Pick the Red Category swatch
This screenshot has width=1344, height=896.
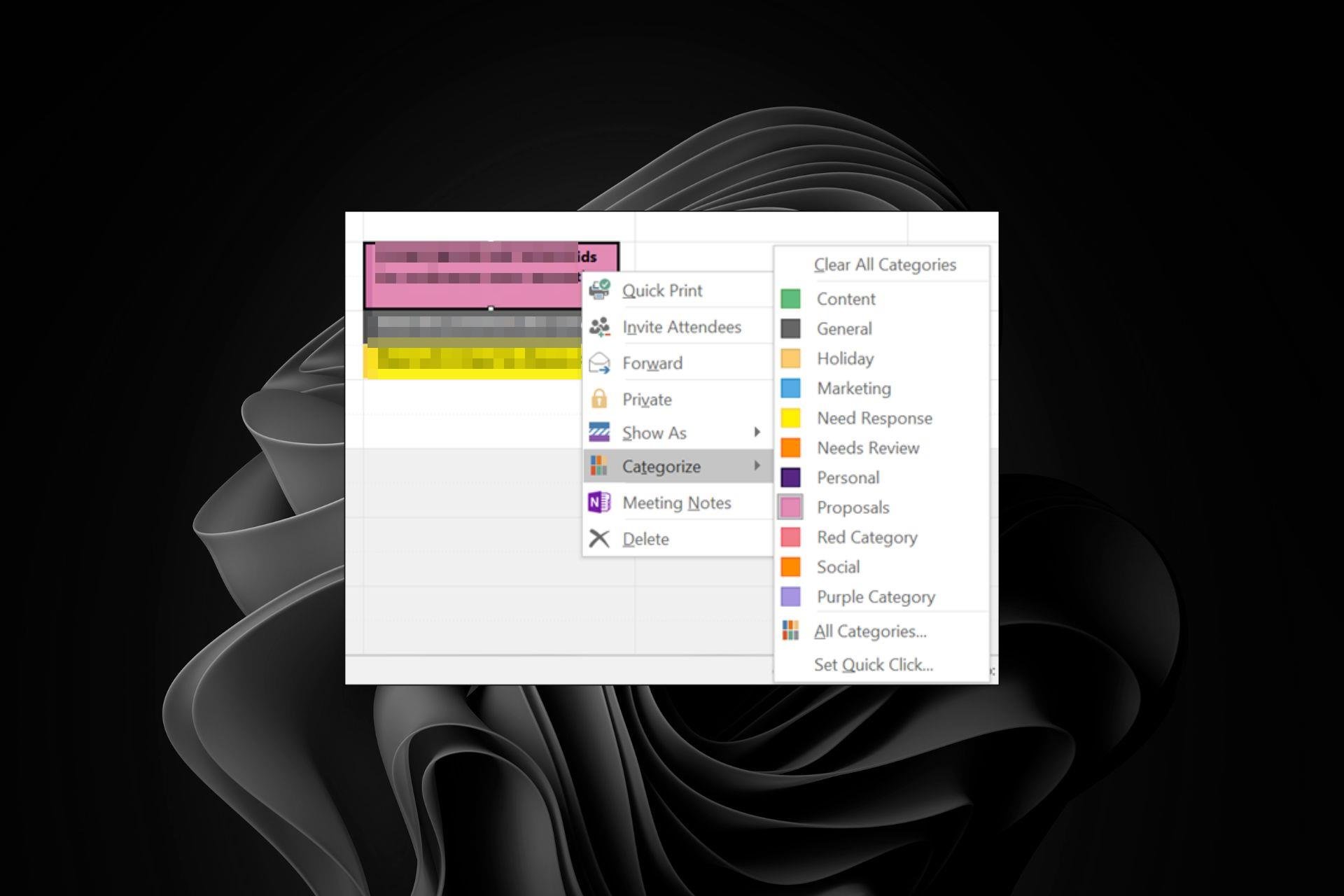[790, 537]
